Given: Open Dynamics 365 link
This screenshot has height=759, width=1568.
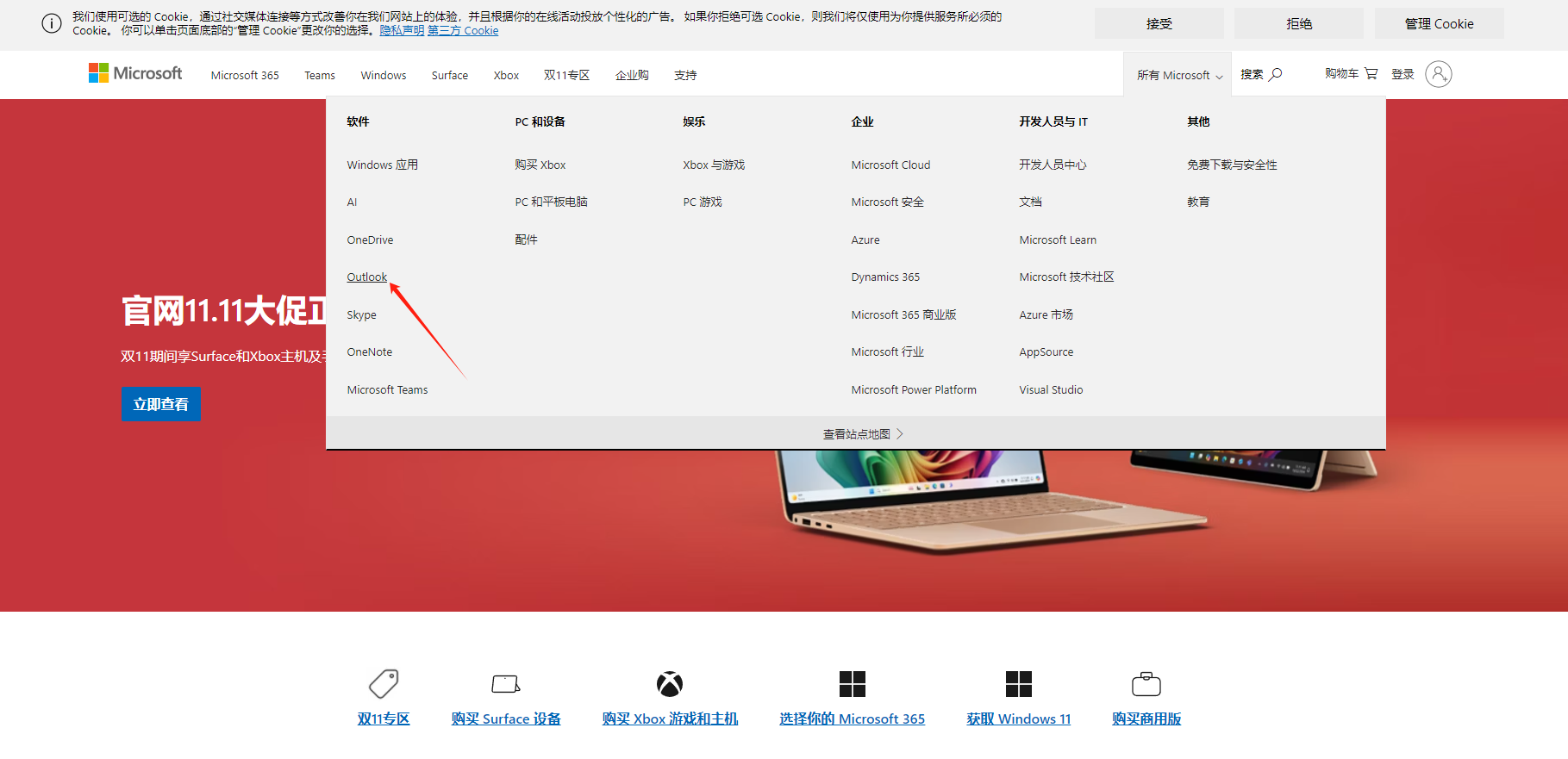Looking at the screenshot, I should (x=885, y=277).
